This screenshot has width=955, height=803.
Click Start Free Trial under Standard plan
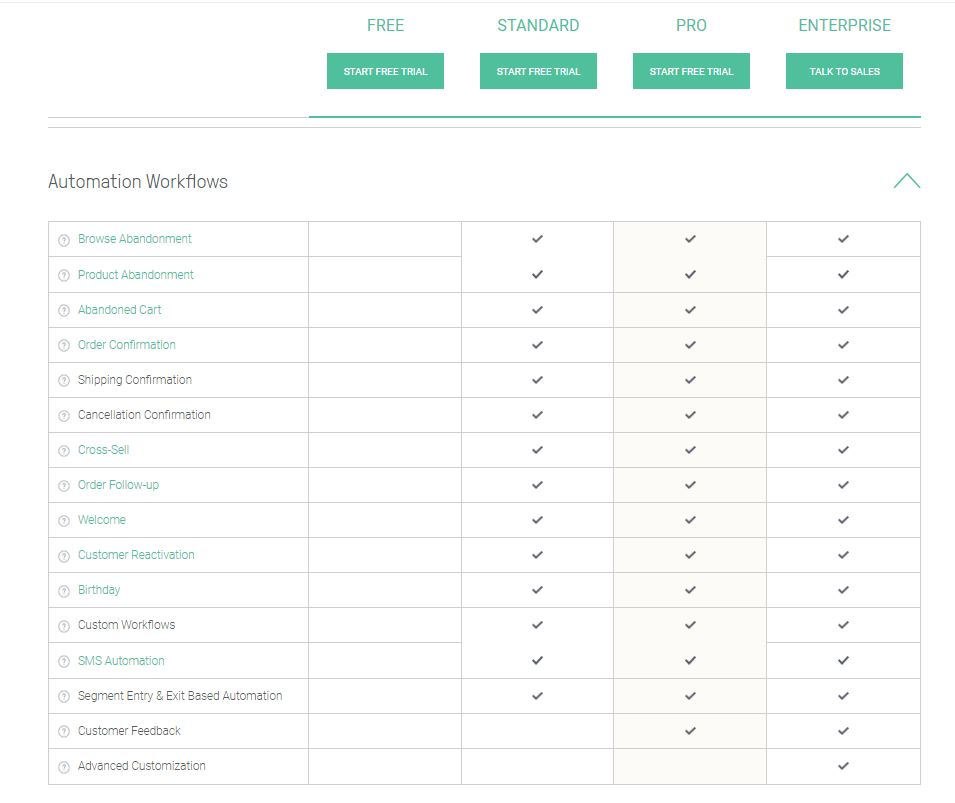(538, 72)
